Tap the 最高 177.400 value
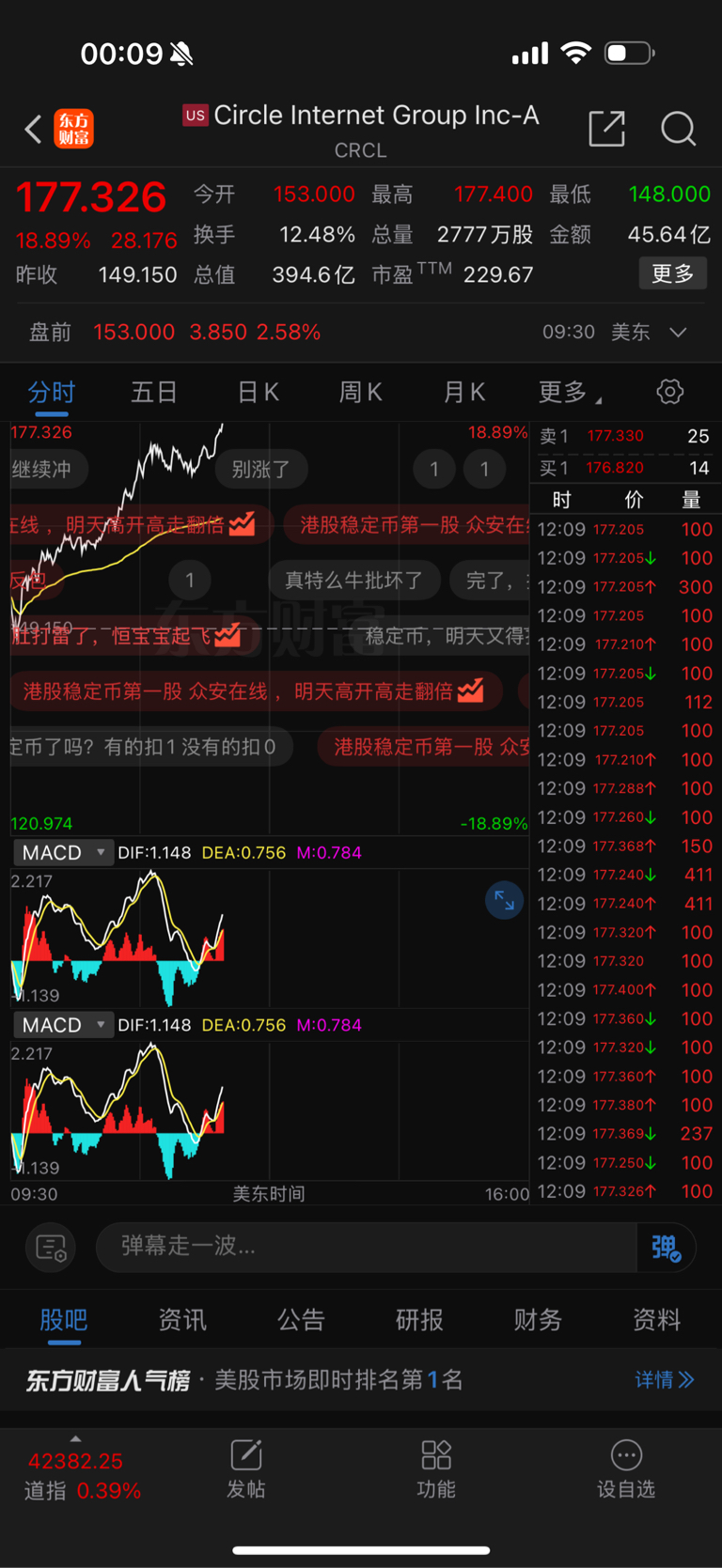Screen dimensions: 722x1568 (x=494, y=194)
